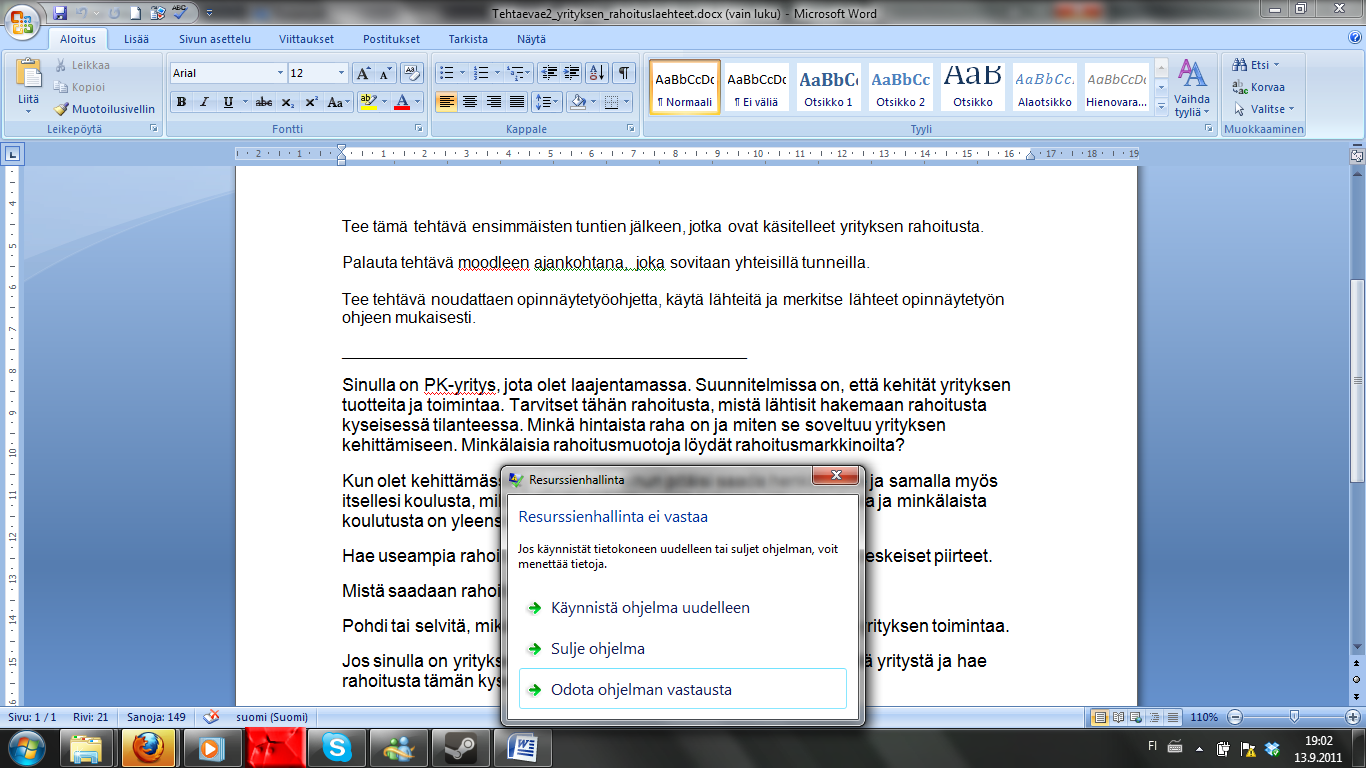Expand the font size dropdown
The width and height of the screenshot is (1366, 768).
click(x=342, y=73)
